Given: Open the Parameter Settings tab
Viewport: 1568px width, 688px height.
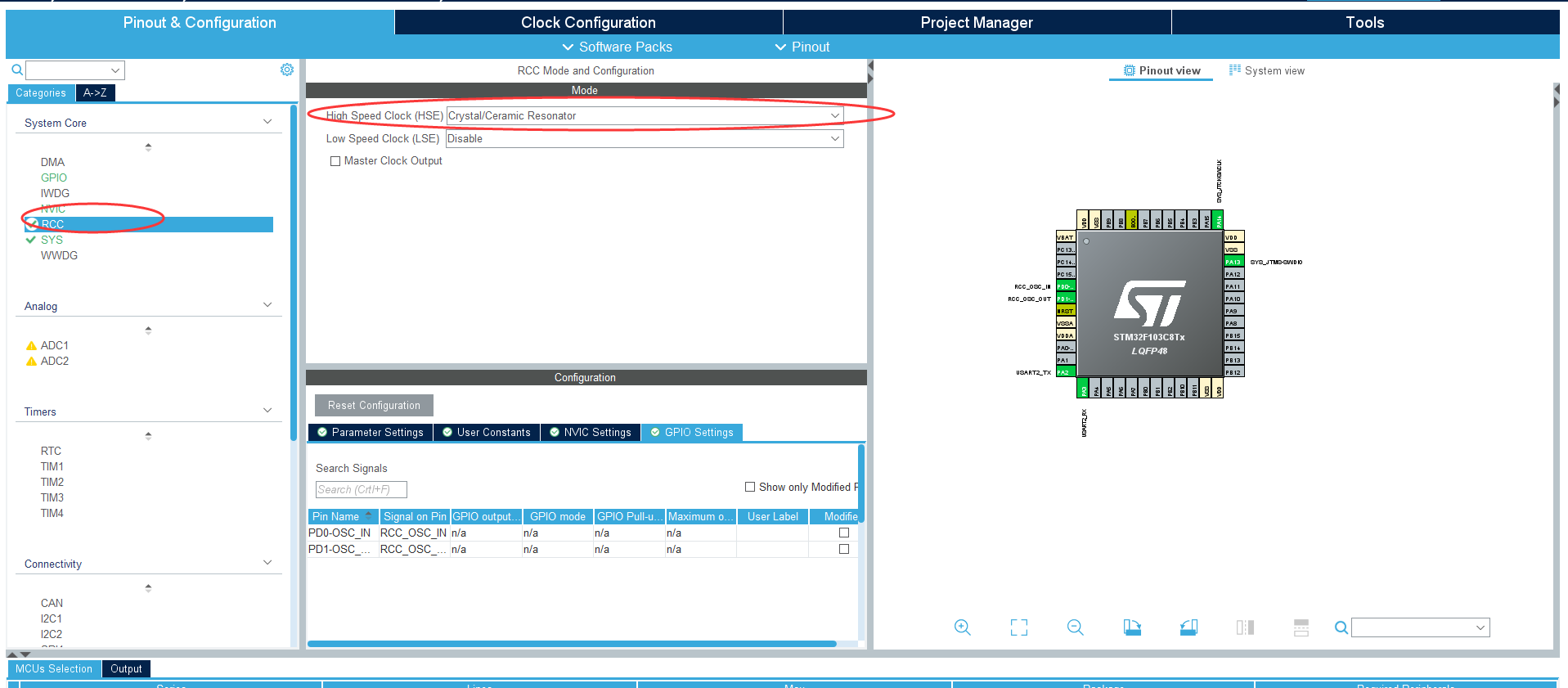Looking at the screenshot, I should click(x=371, y=432).
